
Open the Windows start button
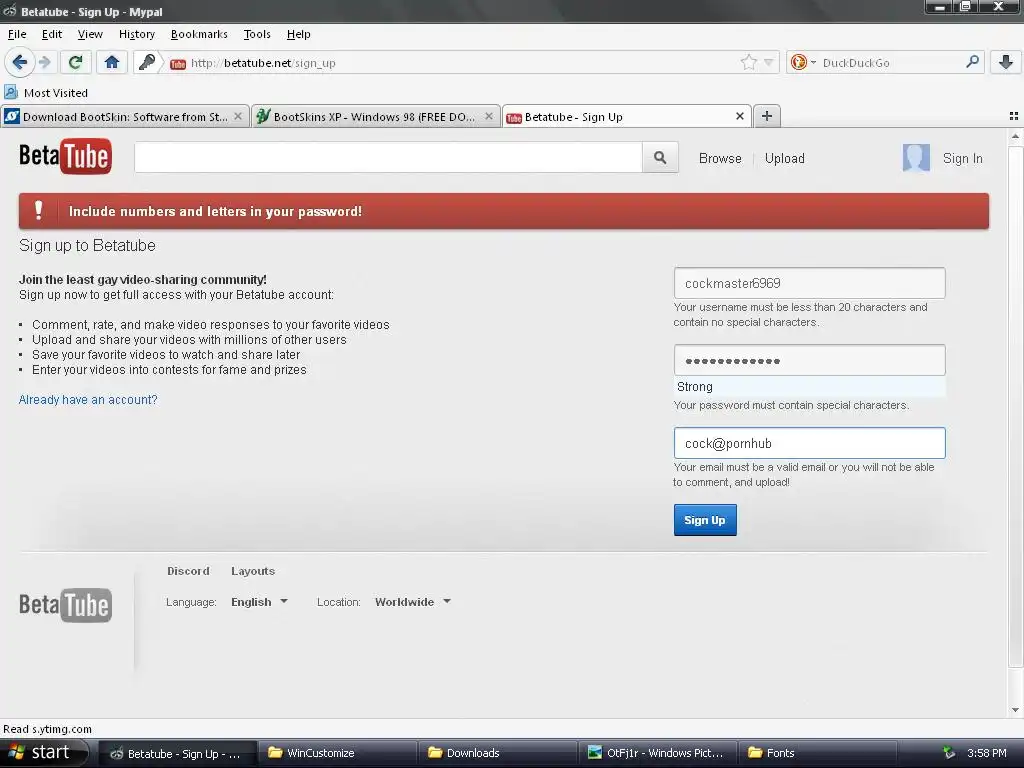(44, 753)
